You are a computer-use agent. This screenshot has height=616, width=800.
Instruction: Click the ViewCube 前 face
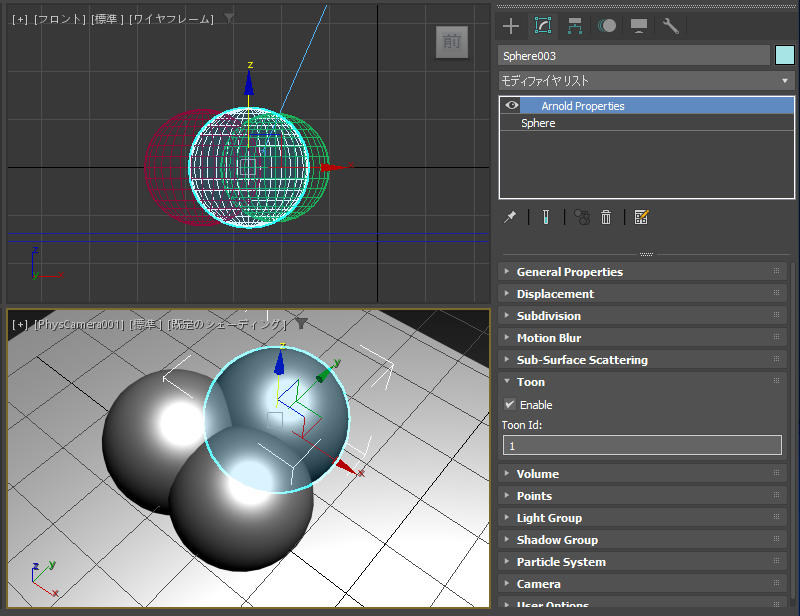[452, 42]
